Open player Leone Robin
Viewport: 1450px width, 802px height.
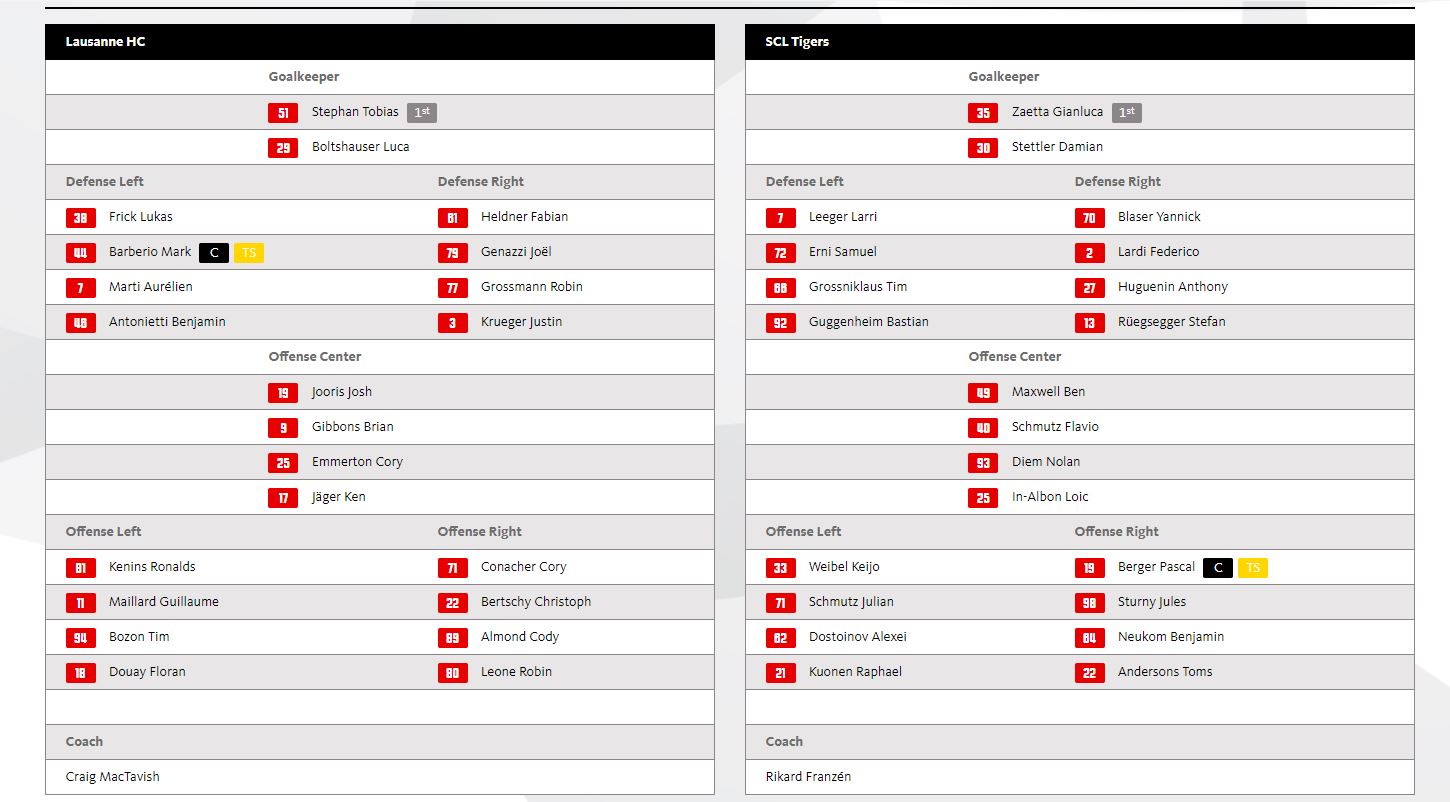[x=516, y=672]
